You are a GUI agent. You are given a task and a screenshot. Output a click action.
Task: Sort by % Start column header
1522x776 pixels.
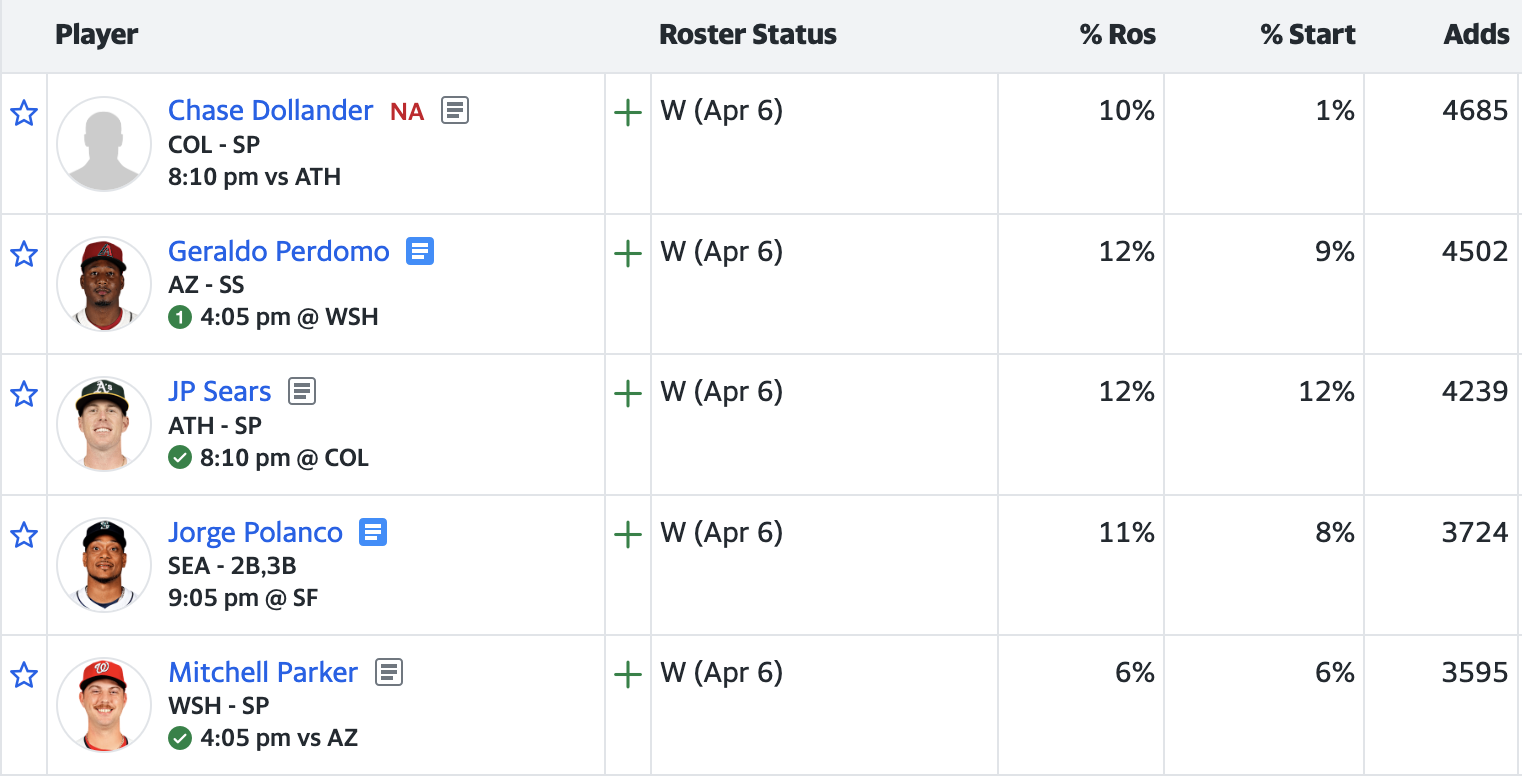[x=1307, y=35]
